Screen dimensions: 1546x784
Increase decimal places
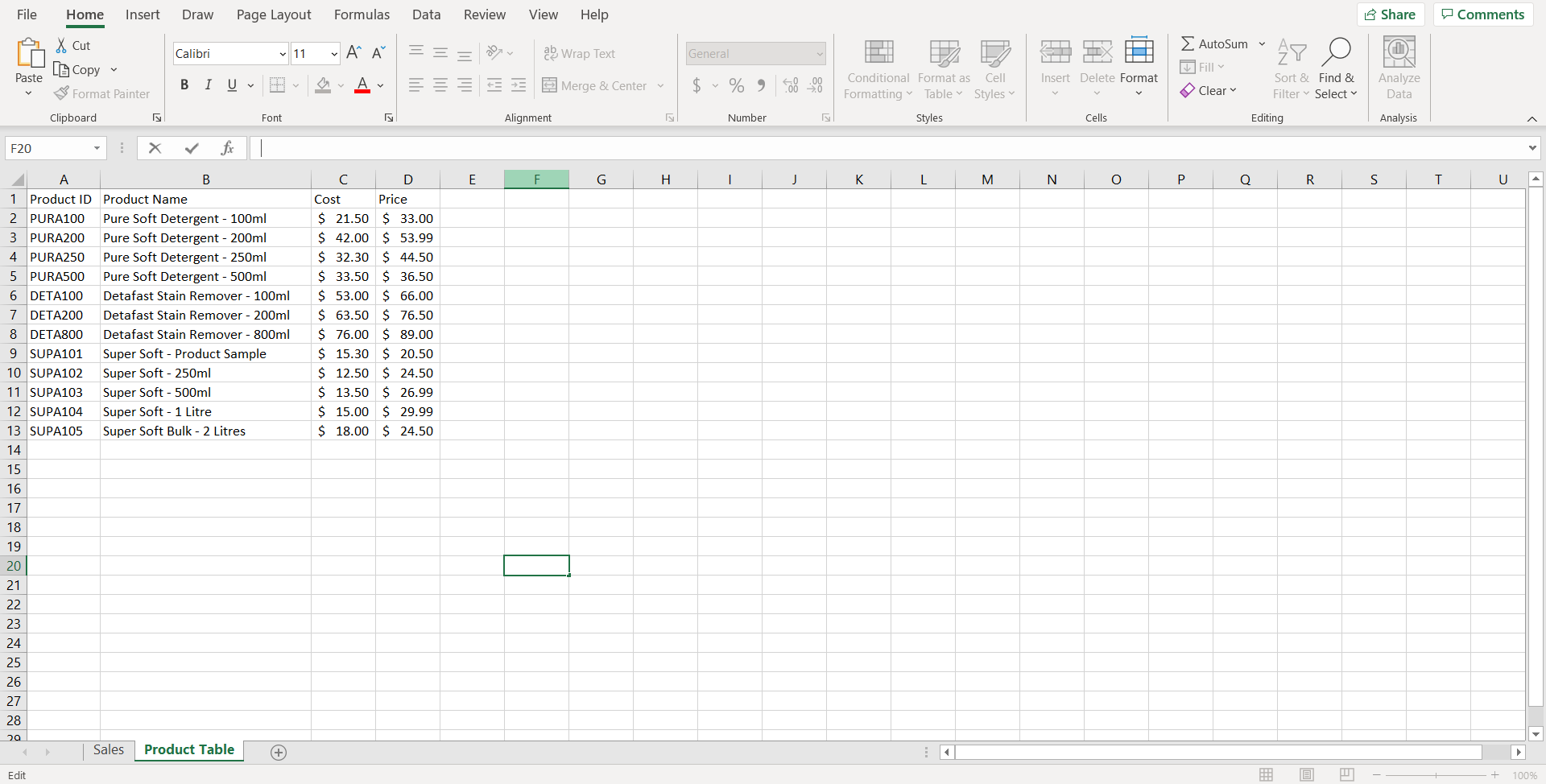coord(790,85)
